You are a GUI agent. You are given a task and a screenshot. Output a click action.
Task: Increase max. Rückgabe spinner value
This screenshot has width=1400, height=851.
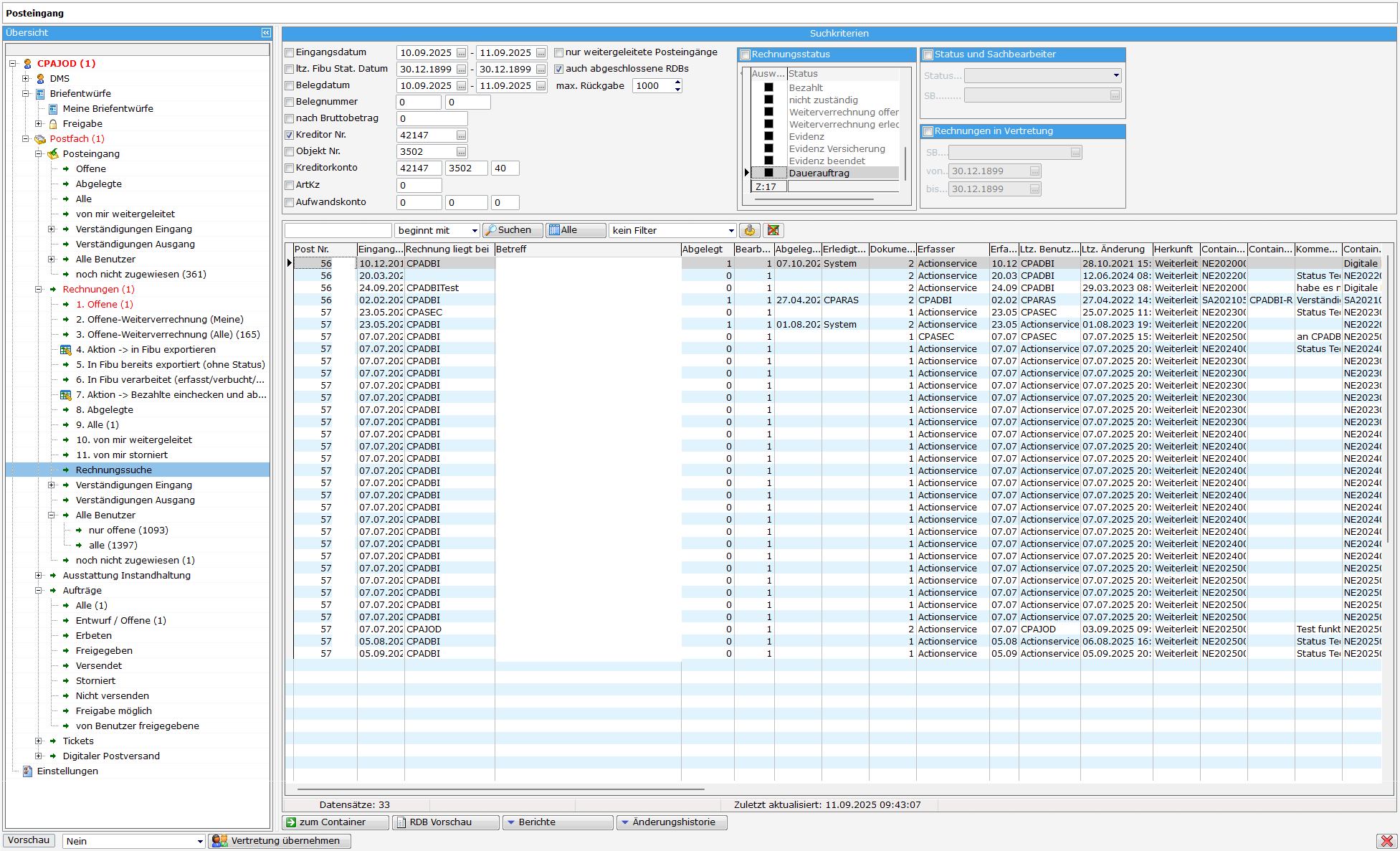click(x=677, y=82)
